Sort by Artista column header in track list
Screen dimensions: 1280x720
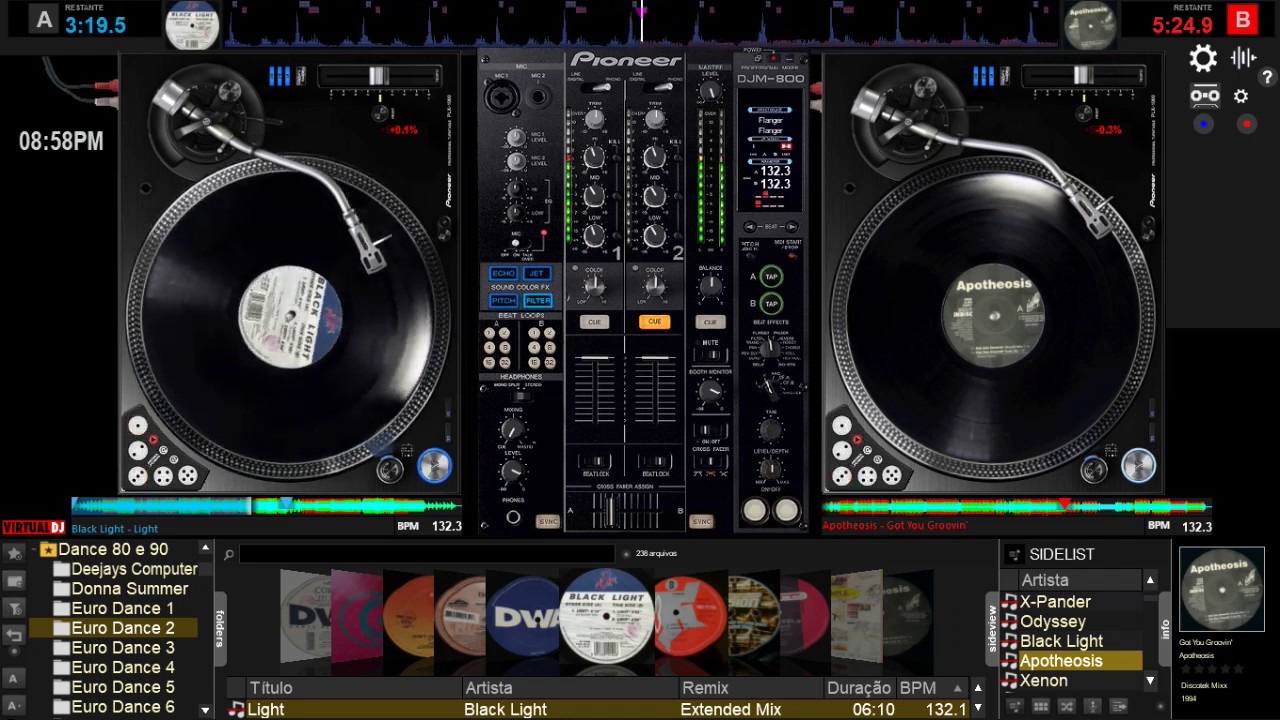(x=570, y=688)
